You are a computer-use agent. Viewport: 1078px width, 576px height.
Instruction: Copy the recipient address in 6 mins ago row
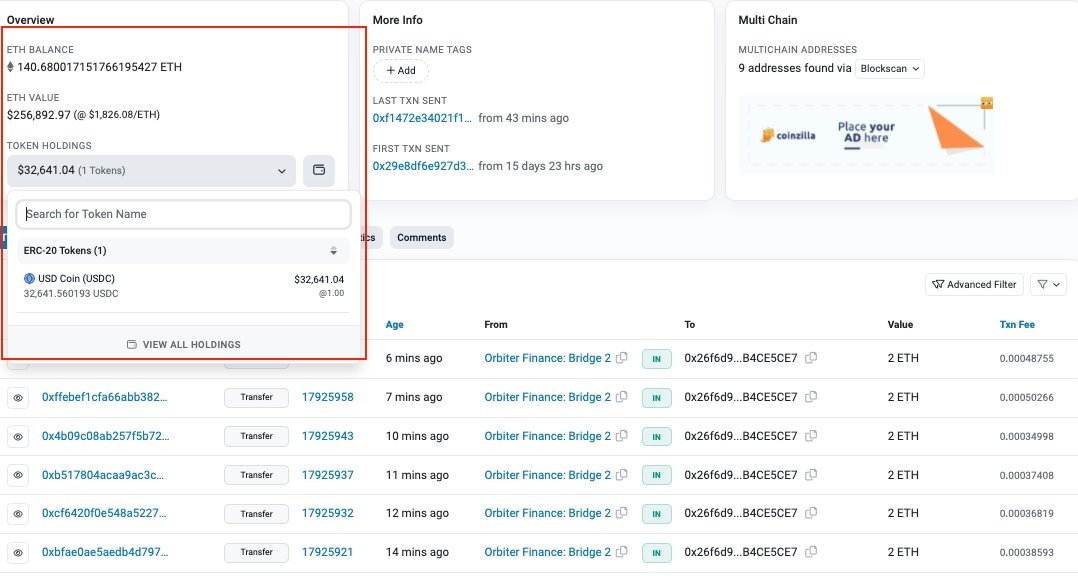[811, 358]
